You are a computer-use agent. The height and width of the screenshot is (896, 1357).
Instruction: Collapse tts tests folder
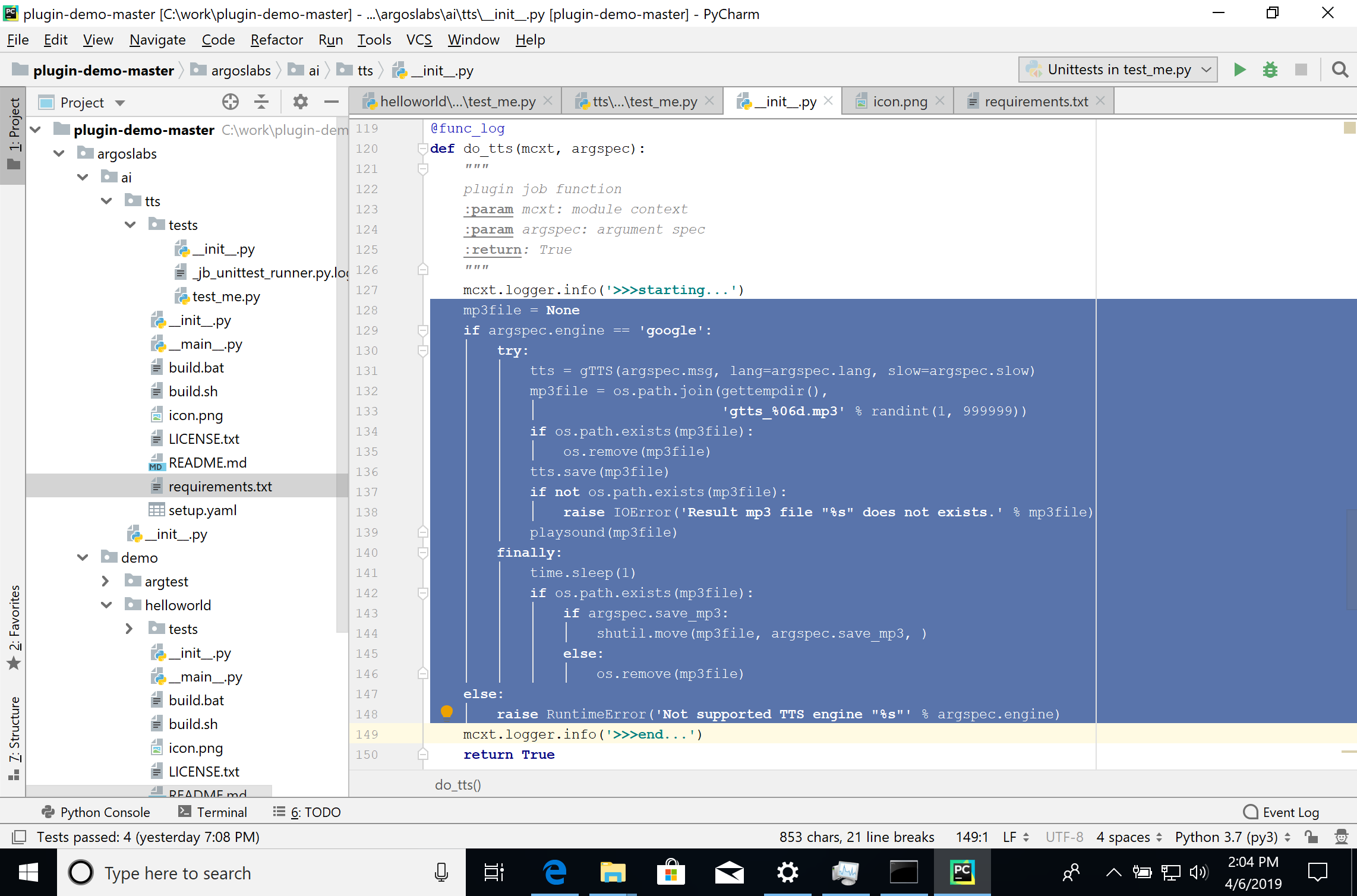pos(130,225)
